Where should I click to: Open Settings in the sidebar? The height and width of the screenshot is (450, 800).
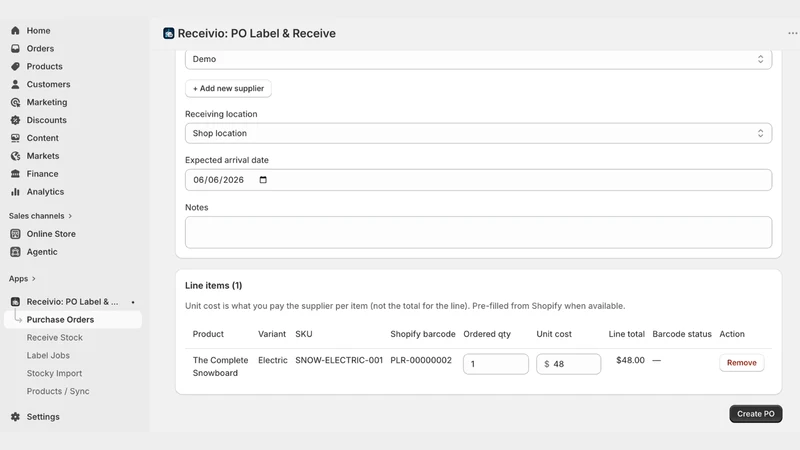coord(43,417)
